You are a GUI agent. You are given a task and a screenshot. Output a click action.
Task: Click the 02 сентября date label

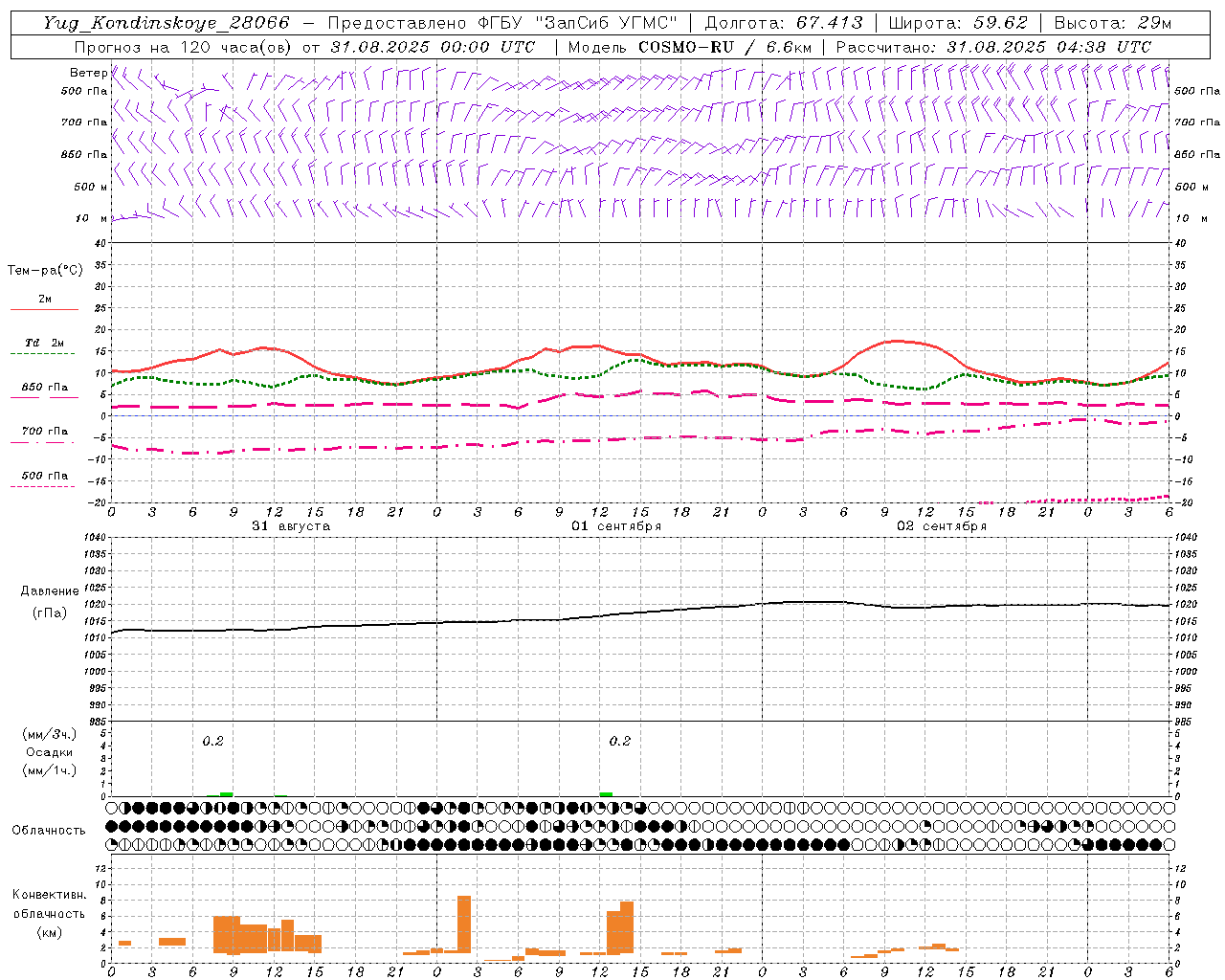point(941,526)
